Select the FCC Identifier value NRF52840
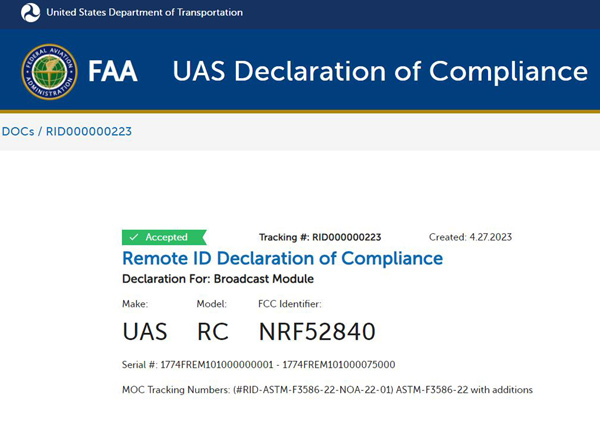 (x=316, y=331)
